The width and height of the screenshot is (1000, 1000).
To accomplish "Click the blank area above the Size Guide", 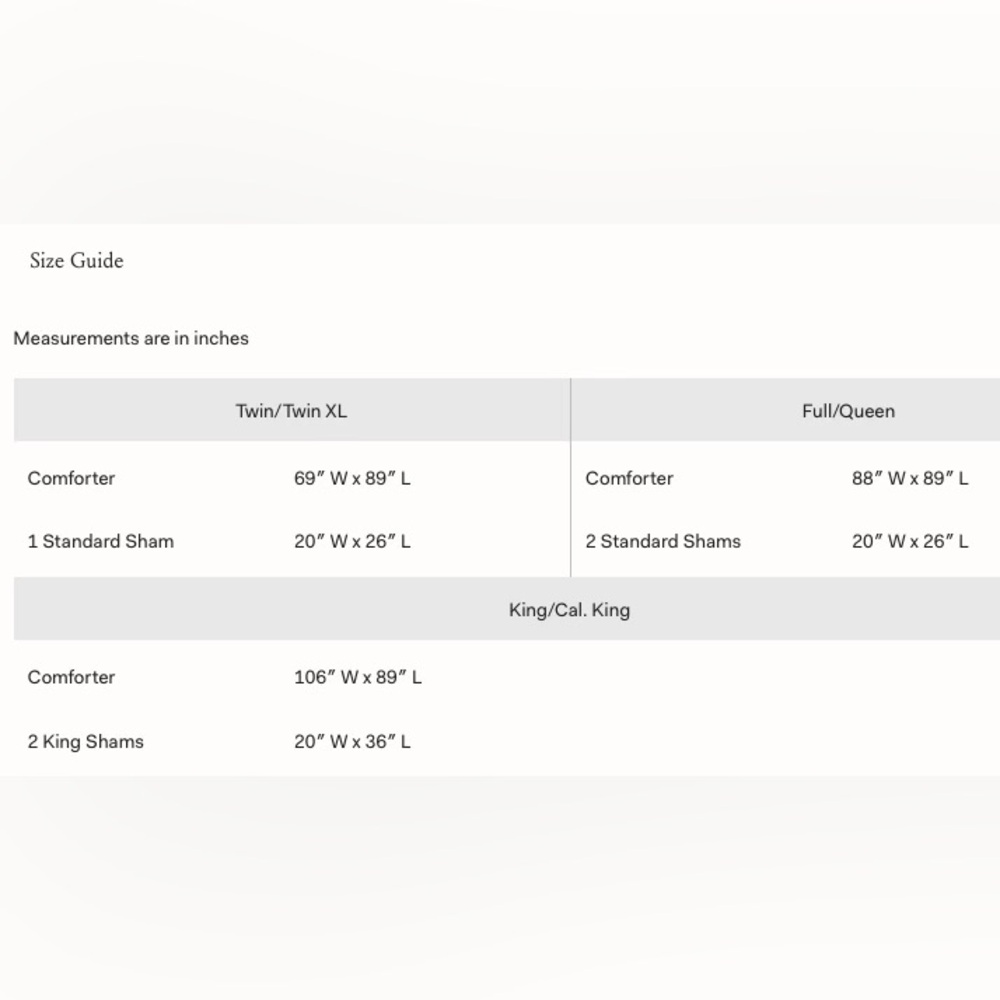I will [500, 110].
